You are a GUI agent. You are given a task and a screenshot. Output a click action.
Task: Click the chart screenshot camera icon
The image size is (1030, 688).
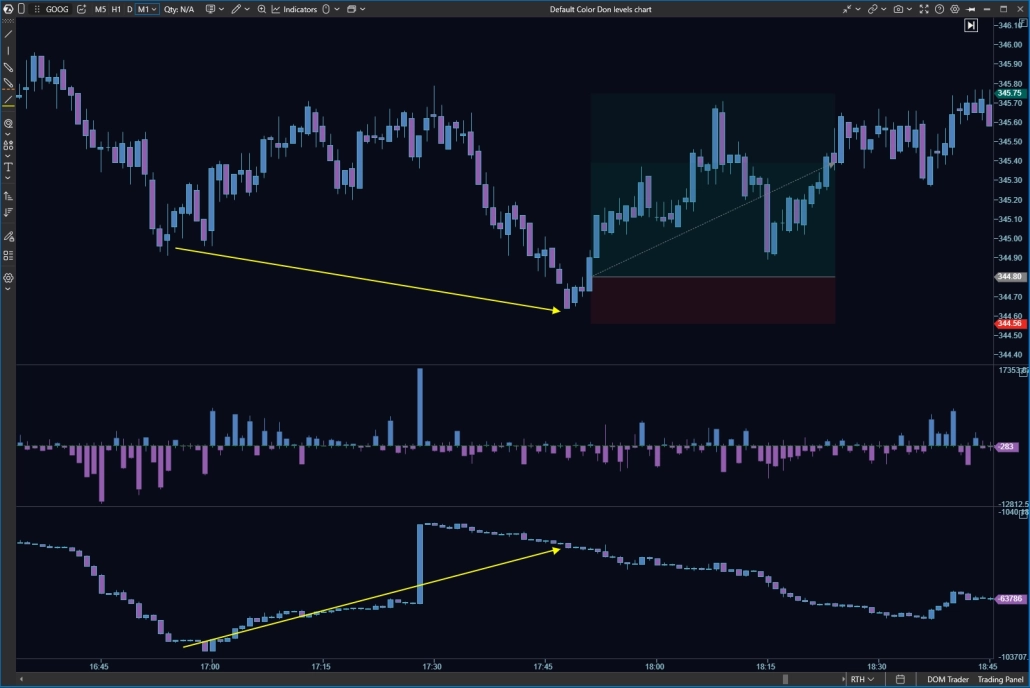tap(898, 9)
